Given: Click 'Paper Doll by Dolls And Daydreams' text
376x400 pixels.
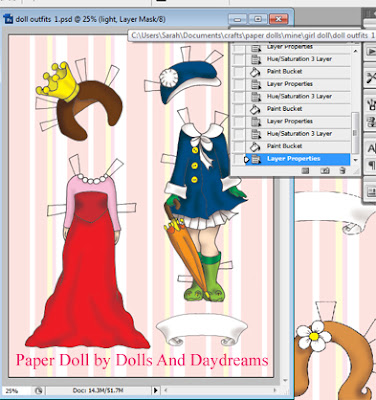Looking at the screenshot, I should (x=142, y=361).
